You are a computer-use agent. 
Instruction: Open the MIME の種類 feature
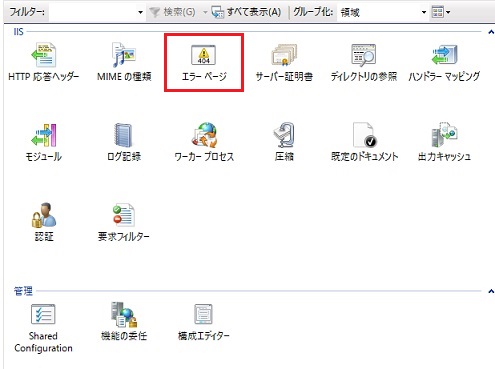click(x=124, y=62)
